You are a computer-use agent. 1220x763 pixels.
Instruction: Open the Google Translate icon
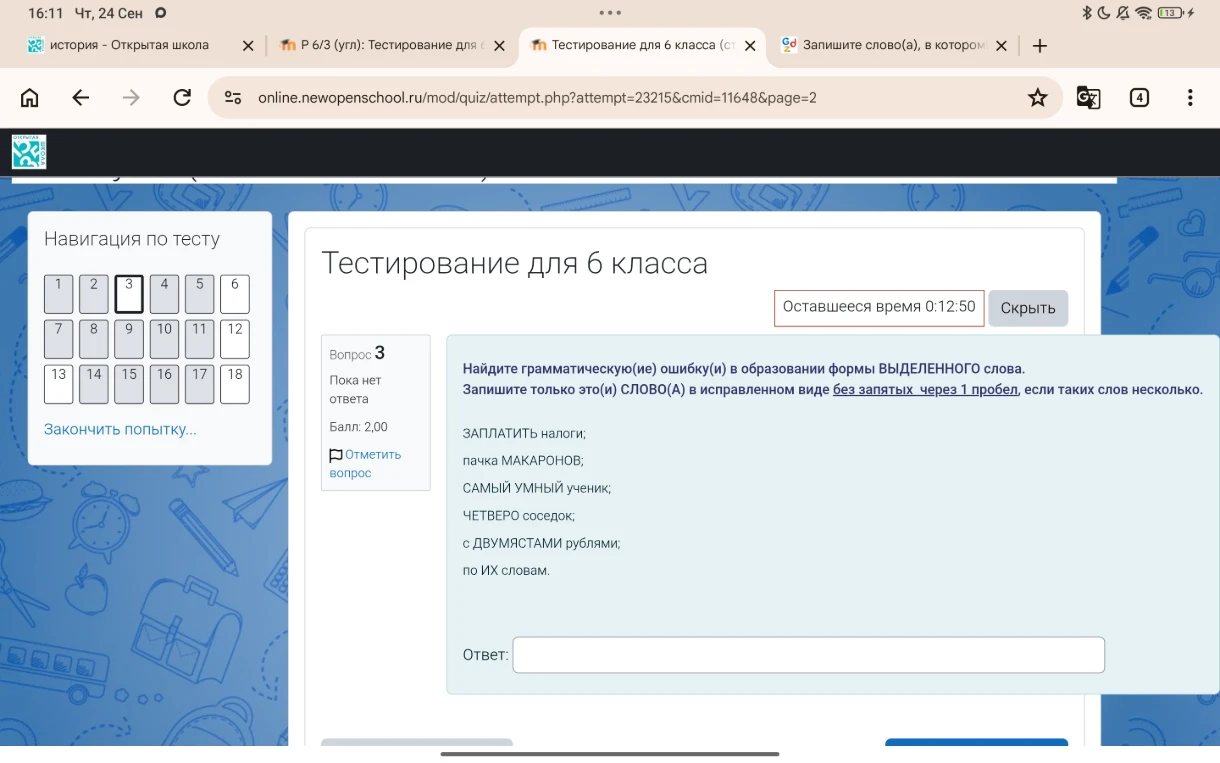[x=1088, y=97]
